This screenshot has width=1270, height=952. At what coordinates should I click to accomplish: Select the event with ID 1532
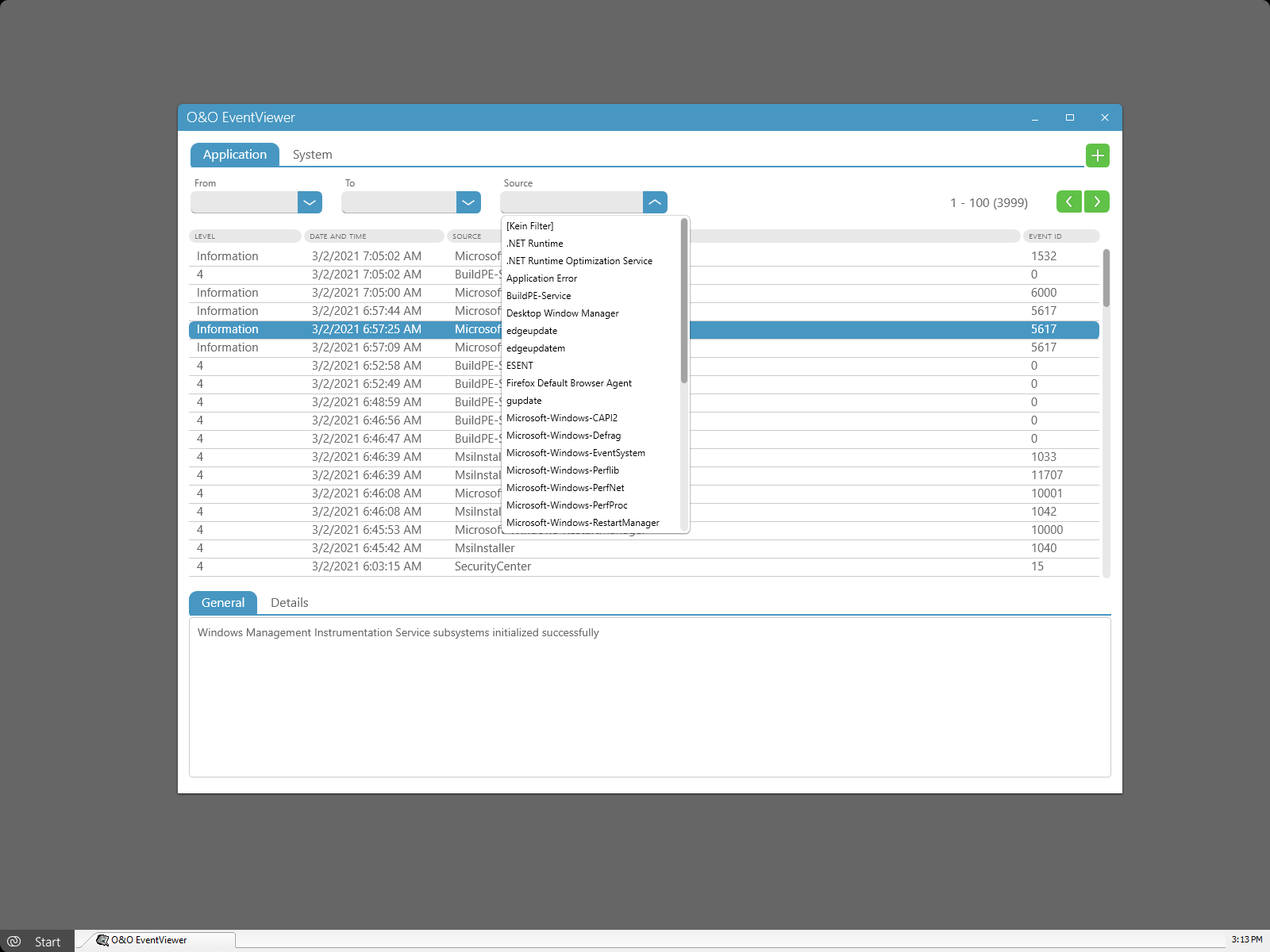click(644, 256)
